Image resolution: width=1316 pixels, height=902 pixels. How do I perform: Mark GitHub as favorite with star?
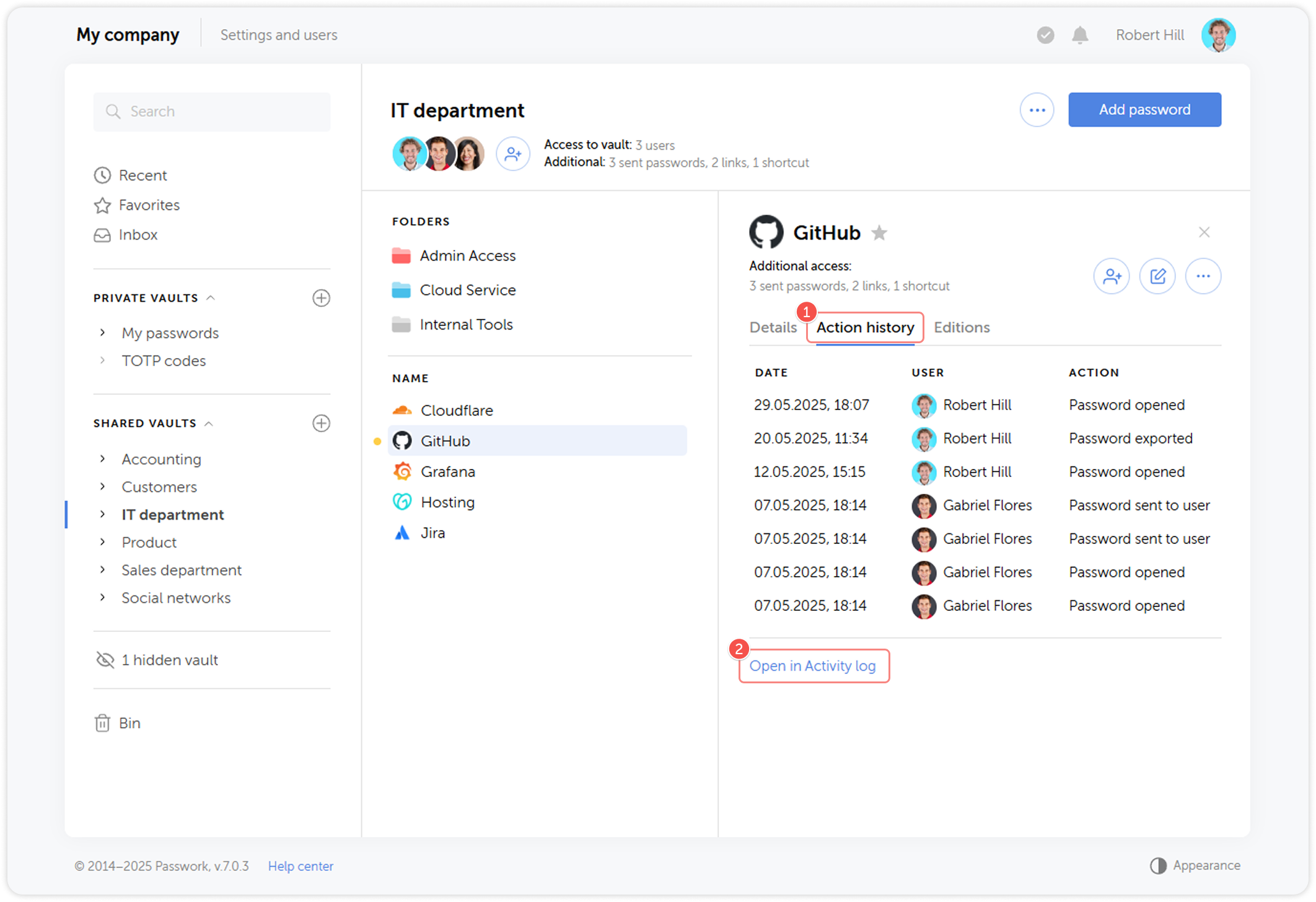click(879, 233)
